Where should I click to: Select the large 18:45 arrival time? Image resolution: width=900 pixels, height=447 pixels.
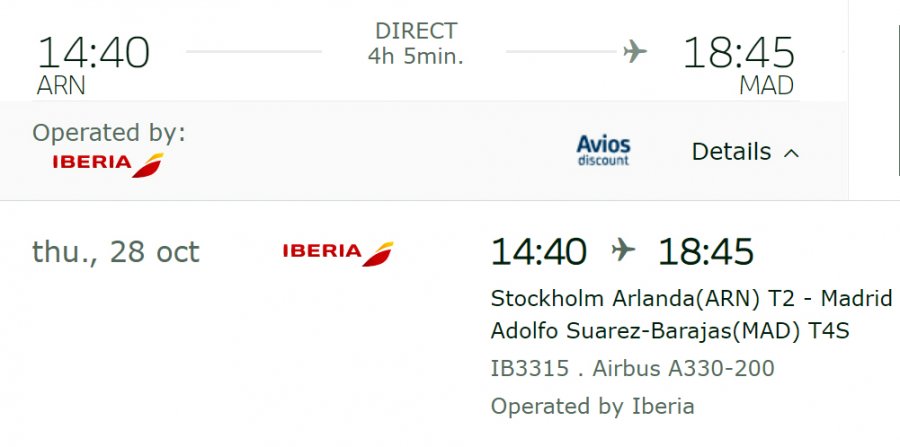click(738, 52)
